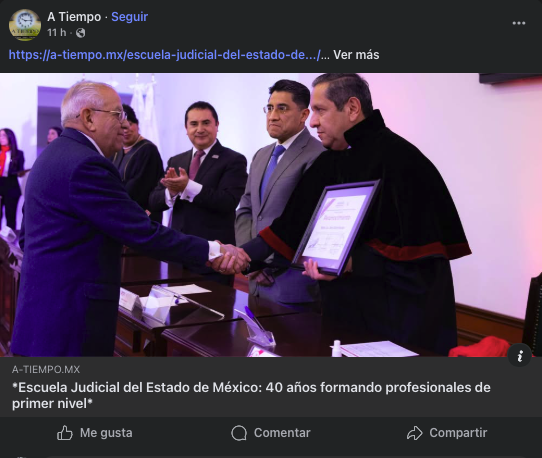Click the share arrow Compartir icon
542x458 pixels.
pyautogui.click(x=414, y=433)
